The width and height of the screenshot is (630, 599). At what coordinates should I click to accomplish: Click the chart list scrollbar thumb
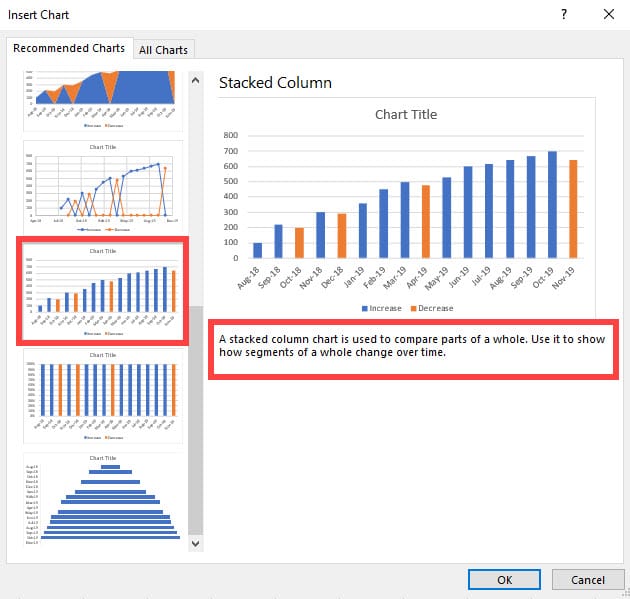click(195, 420)
